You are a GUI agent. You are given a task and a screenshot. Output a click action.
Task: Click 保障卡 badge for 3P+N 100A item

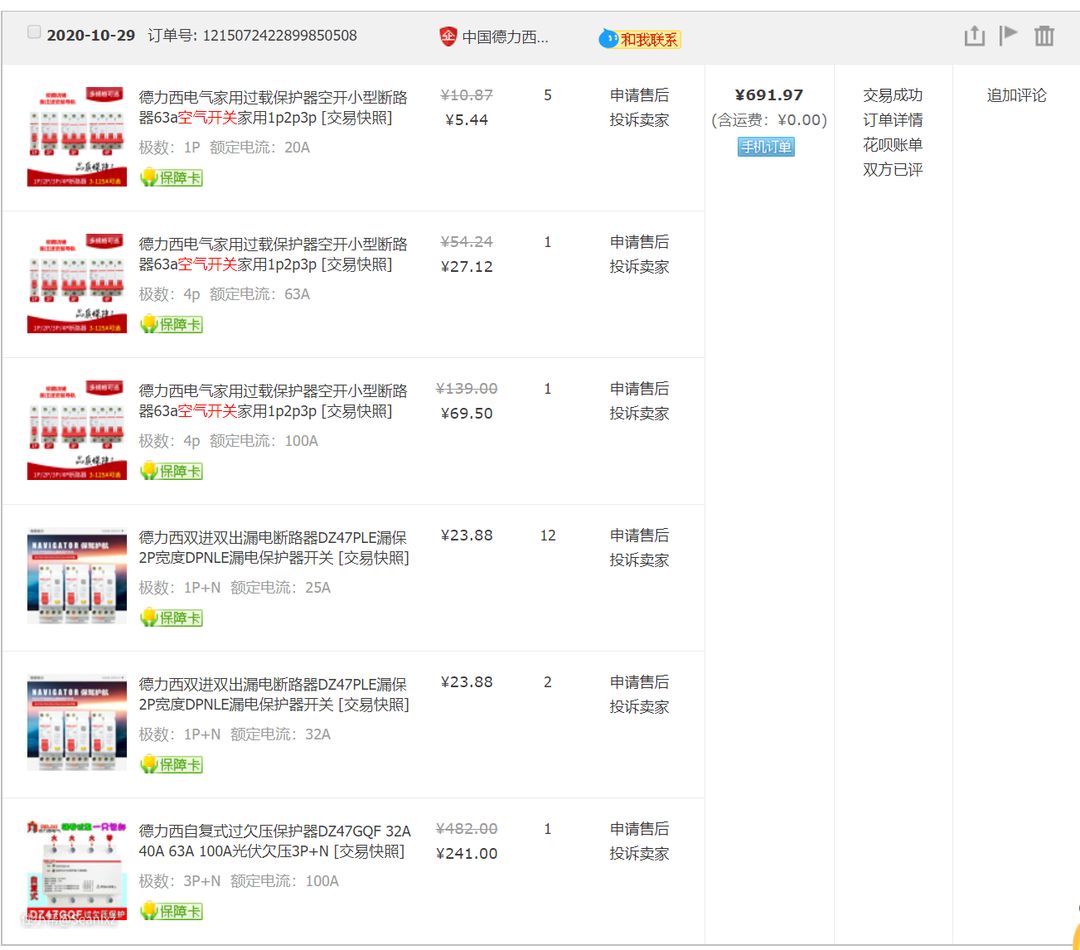[x=171, y=911]
